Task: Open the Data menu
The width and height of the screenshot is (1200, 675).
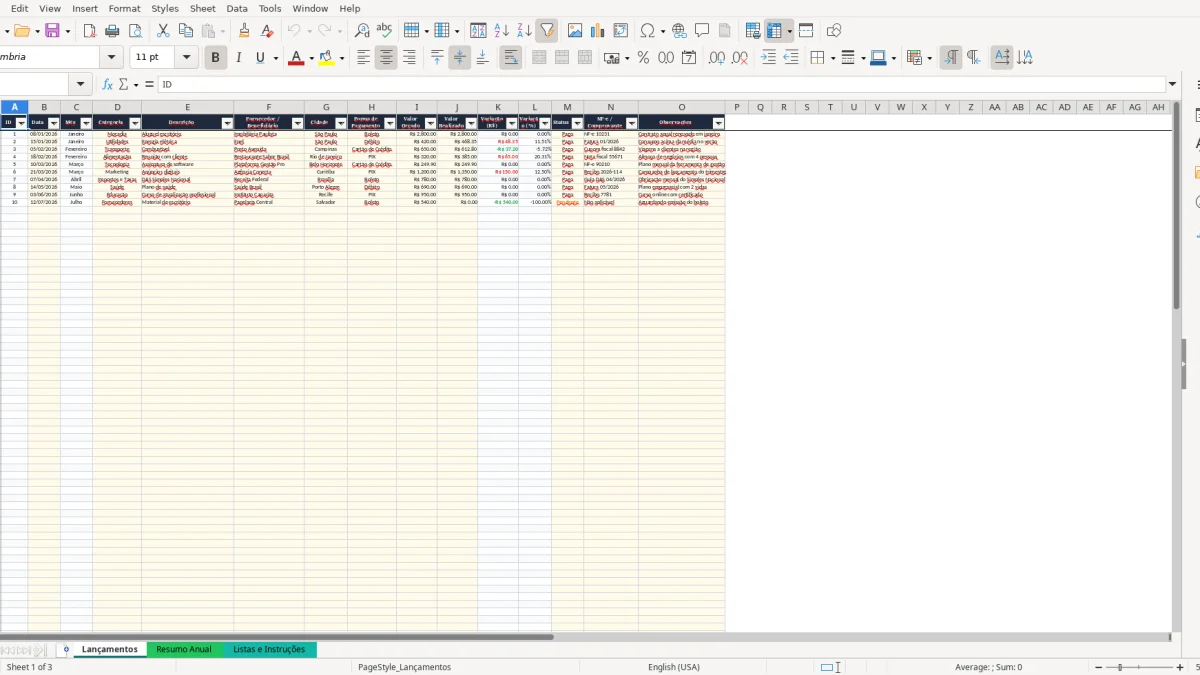Action: [237, 8]
